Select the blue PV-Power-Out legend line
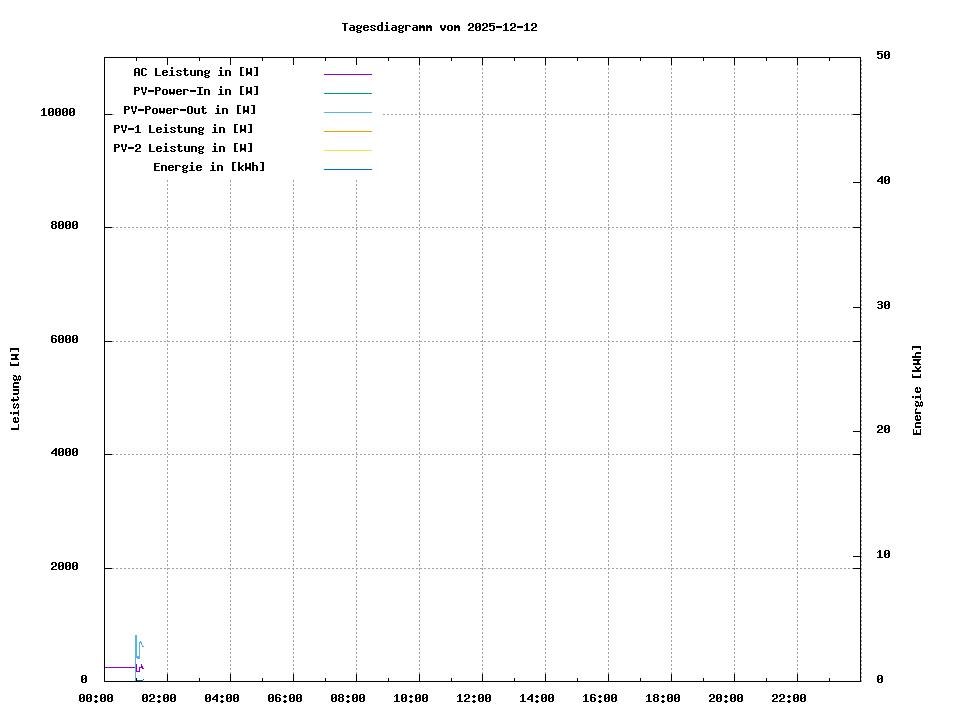This screenshot has width=960, height=720. [x=347, y=112]
